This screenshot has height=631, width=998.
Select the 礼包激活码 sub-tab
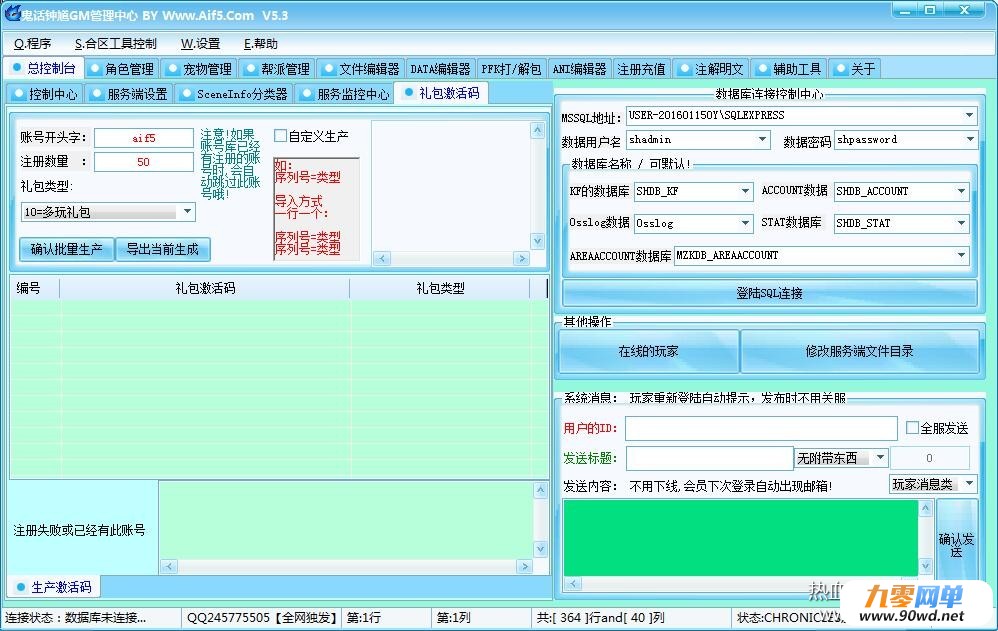(x=442, y=93)
